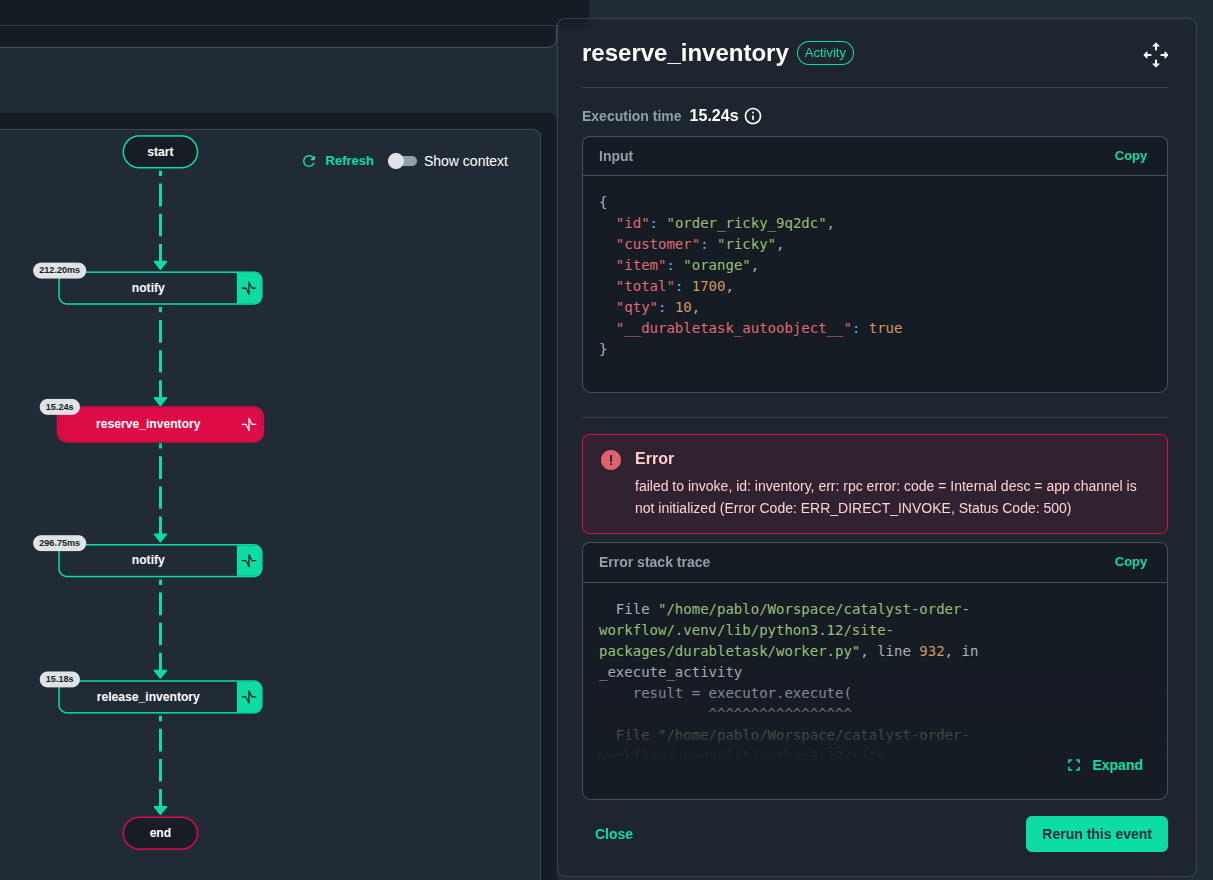
Task: Click the expand panel arrows icon
Action: pos(1155,55)
